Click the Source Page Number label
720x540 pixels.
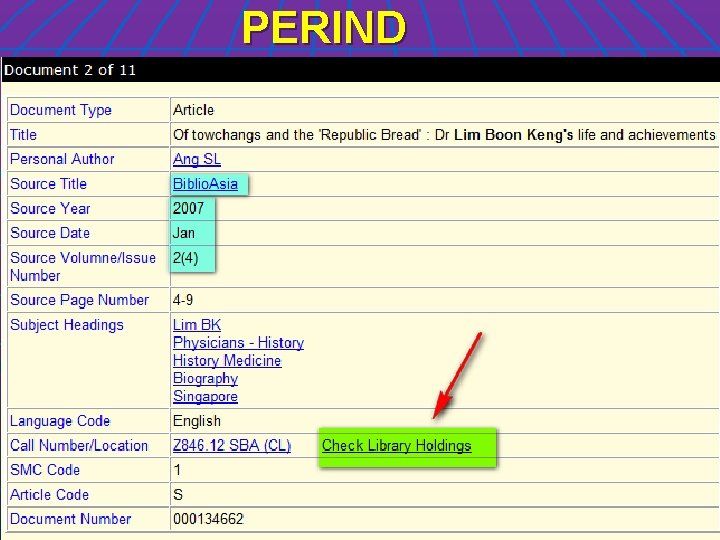click(79, 300)
